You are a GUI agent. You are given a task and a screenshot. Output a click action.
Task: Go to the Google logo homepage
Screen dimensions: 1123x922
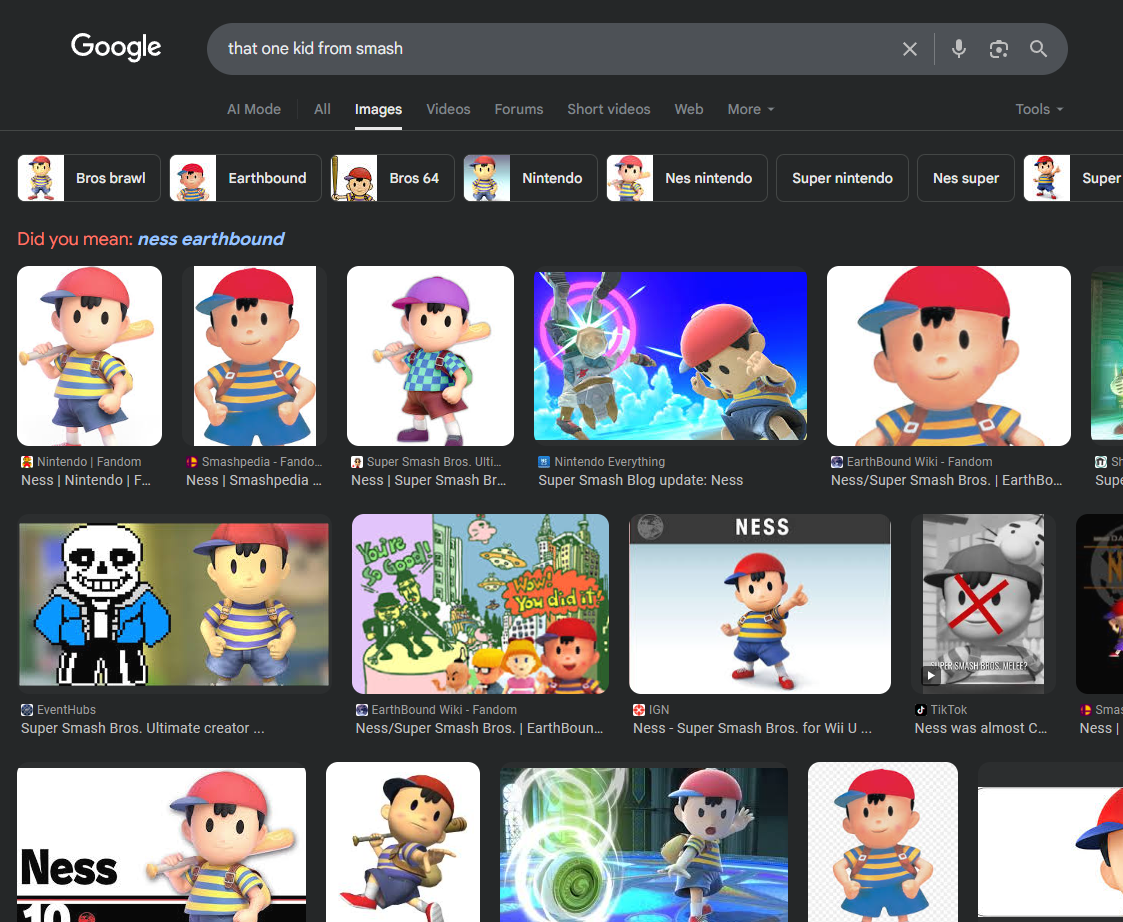point(116,47)
